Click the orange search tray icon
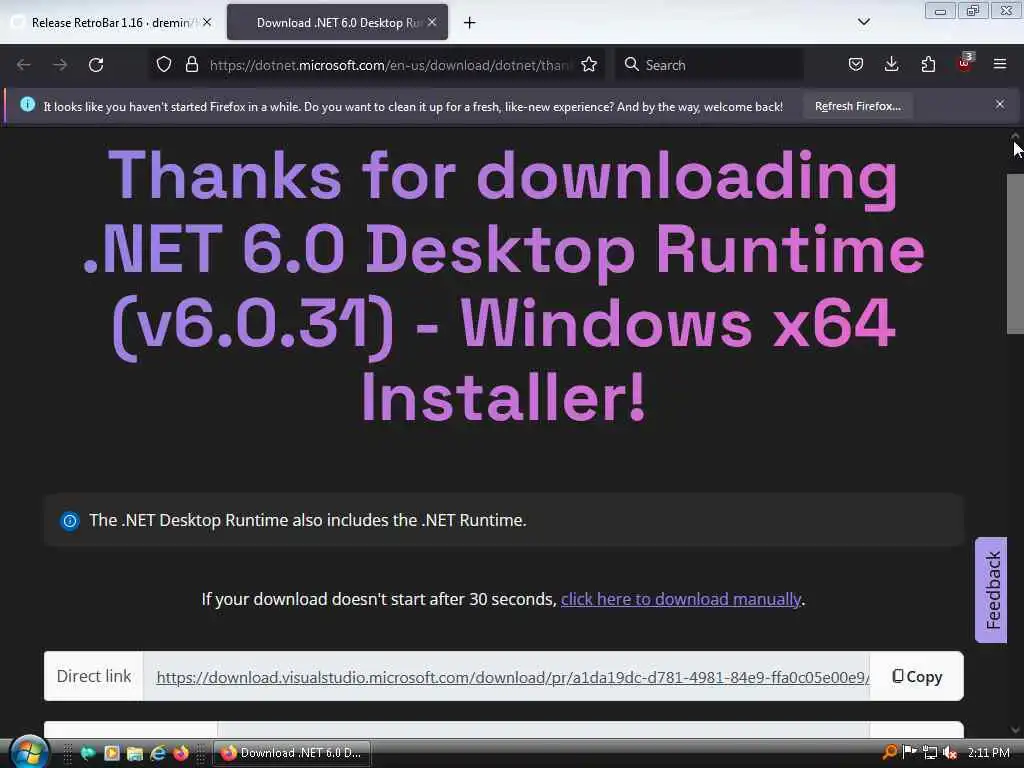Viewport: 1024px width, 768px height. [889, 752]
